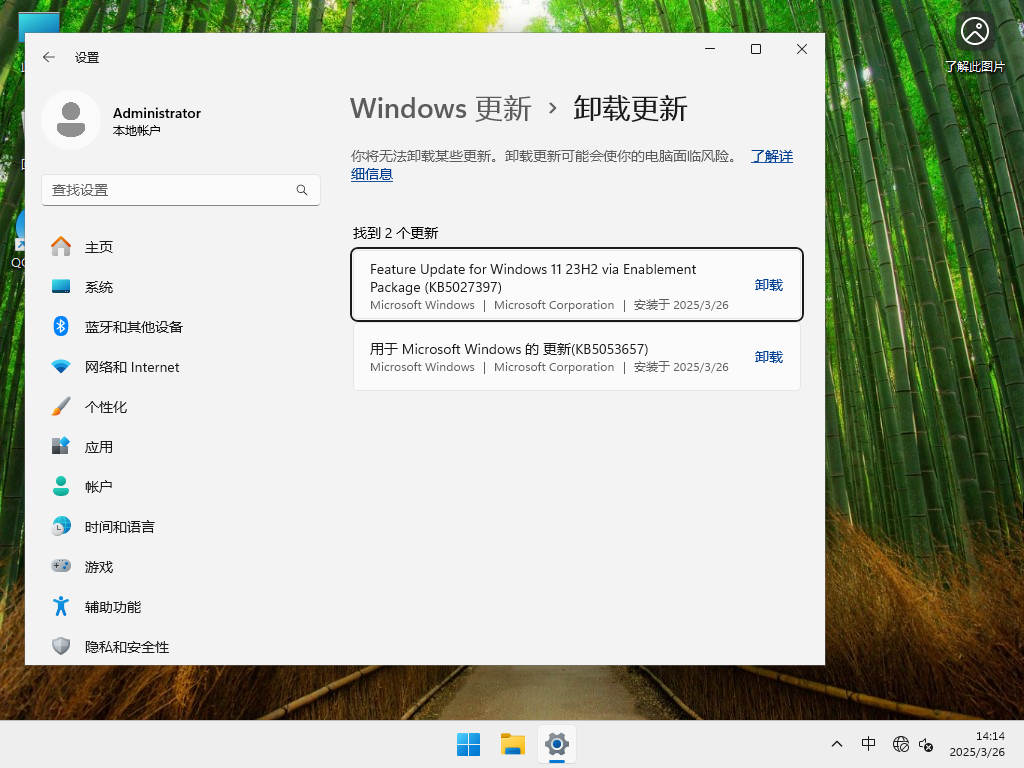
Task: Open the network icon in system tray
Action: click(900, 744)
